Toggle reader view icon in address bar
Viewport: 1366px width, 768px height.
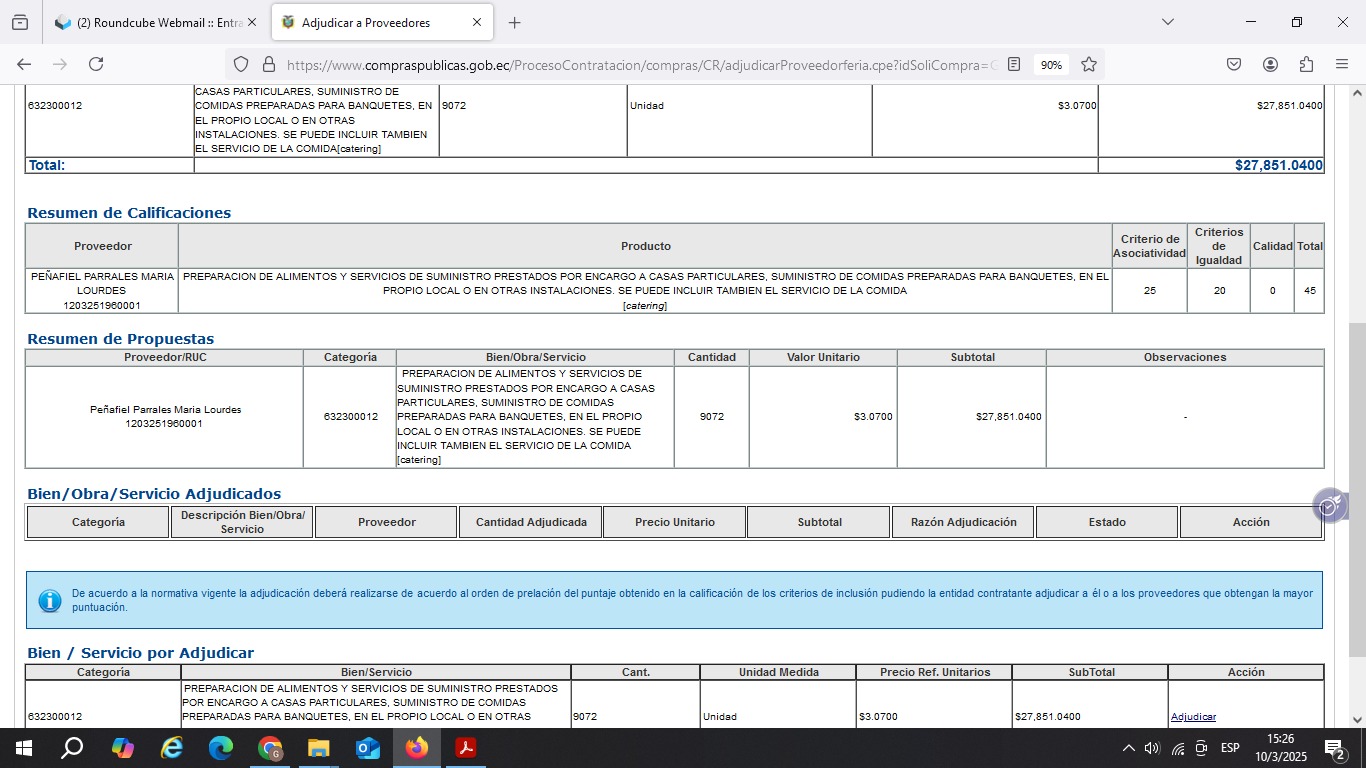(1014, 64)
